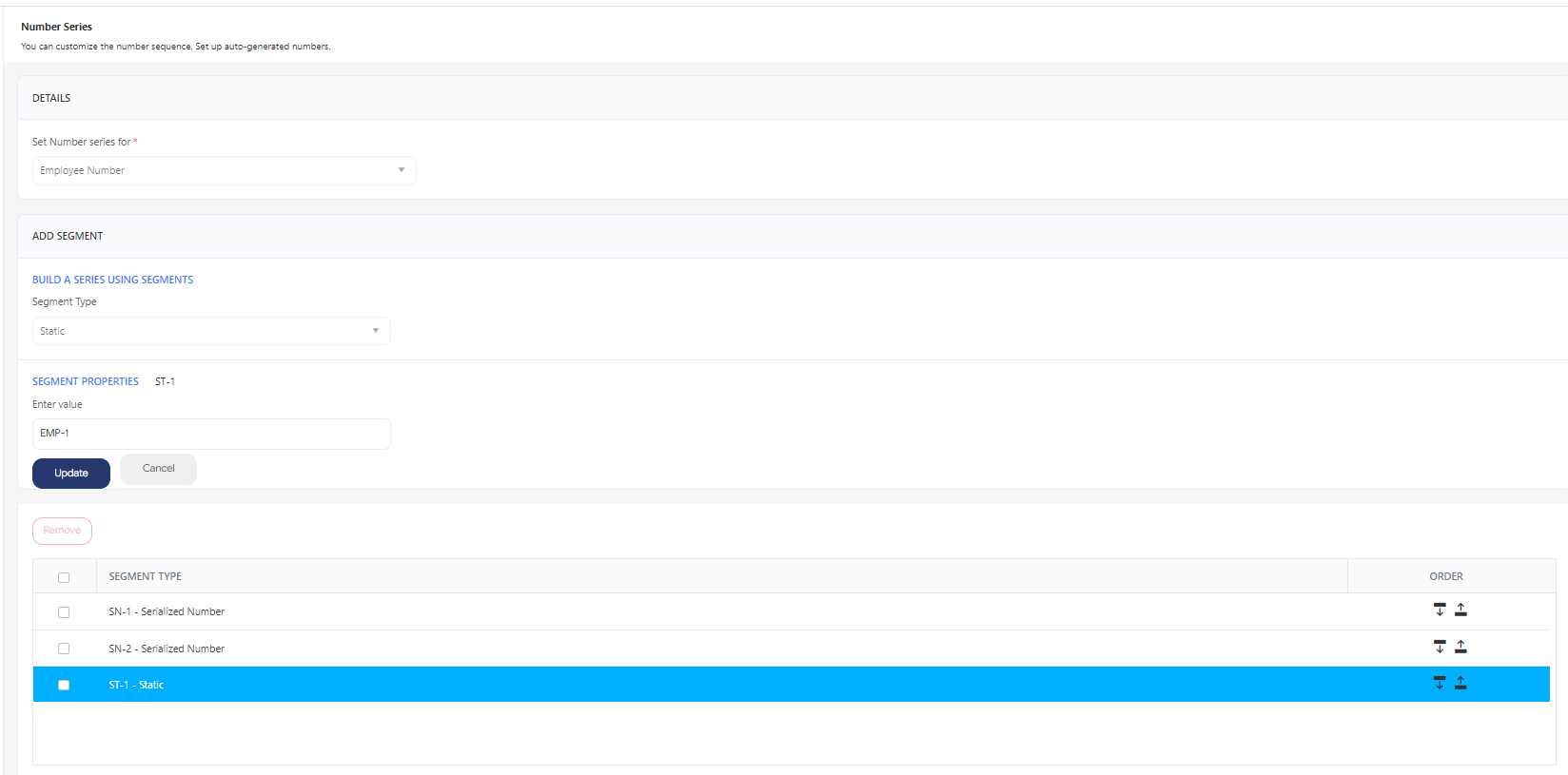Move SN-1 segment up in order
Viewport: 1568px width, 775px height.
[x=1460, y=610]
